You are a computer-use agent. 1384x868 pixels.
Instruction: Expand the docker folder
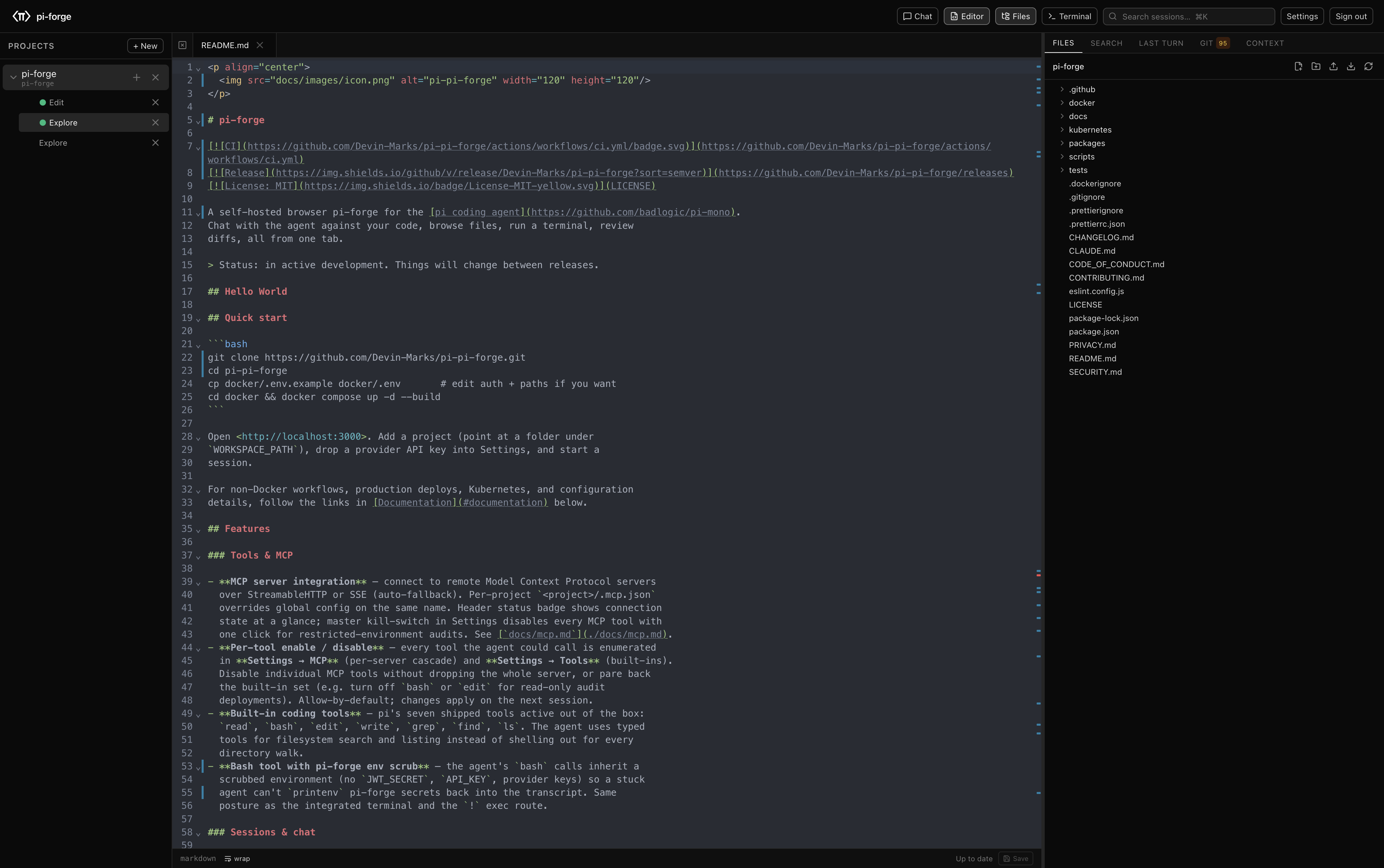click(x=1062, y=103)
